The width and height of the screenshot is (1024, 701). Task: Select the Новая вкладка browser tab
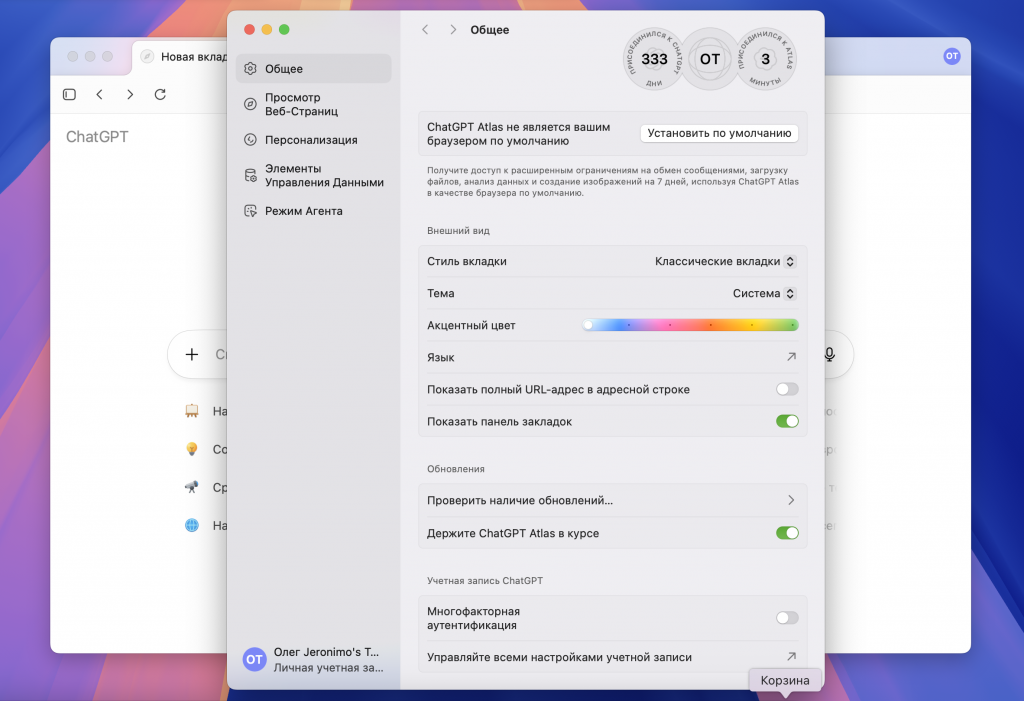[182, 57]
